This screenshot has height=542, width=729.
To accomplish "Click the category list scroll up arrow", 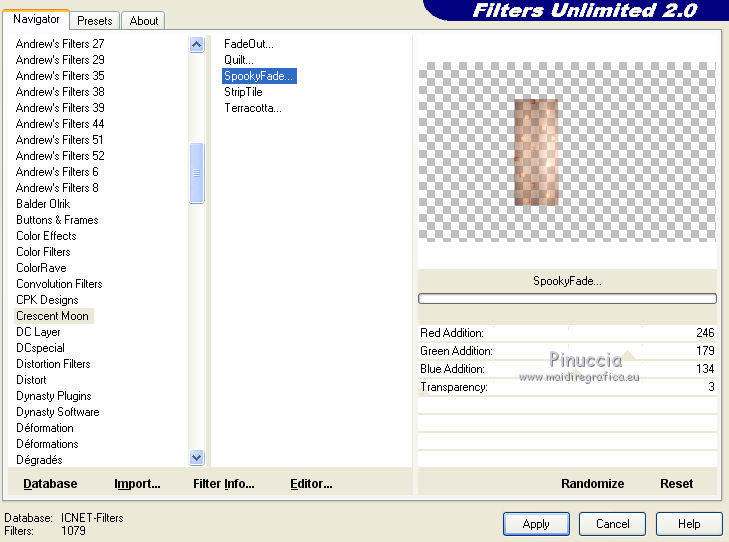I will click(x=197, y=45).
